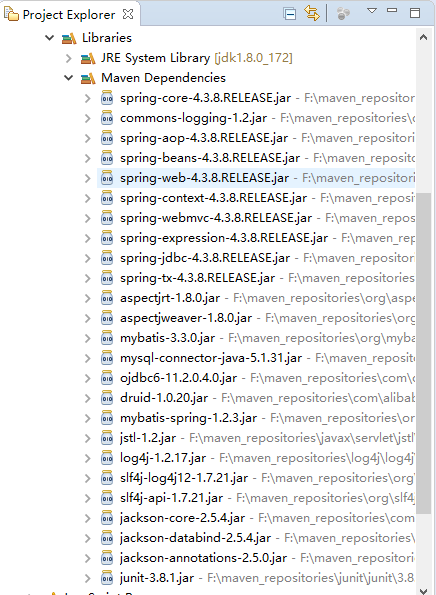The height and width of the screenshot is (595, 436).
Task: Click jar icon of spring-webmvc-4.3.8.RELEASE.jar
Action: coord(107,218)
